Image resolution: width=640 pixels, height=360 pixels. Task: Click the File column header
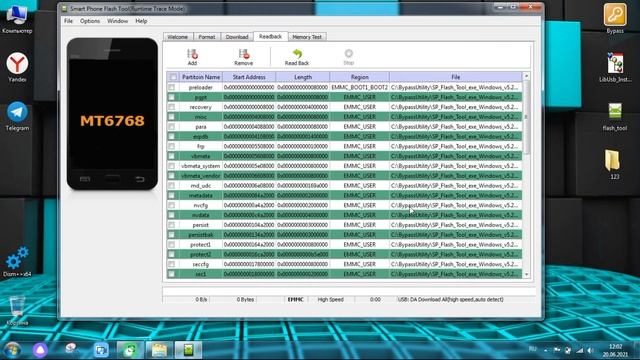pyautogui.click(x=456, y=77)
